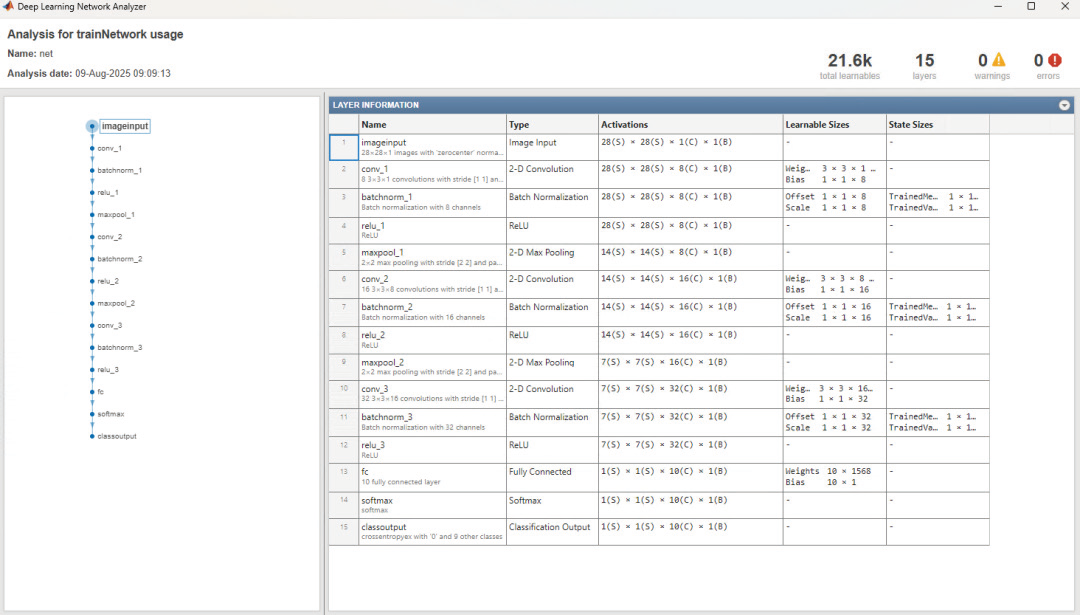
Task: Click Image Input type cell
Action: (x=552, y=147)
